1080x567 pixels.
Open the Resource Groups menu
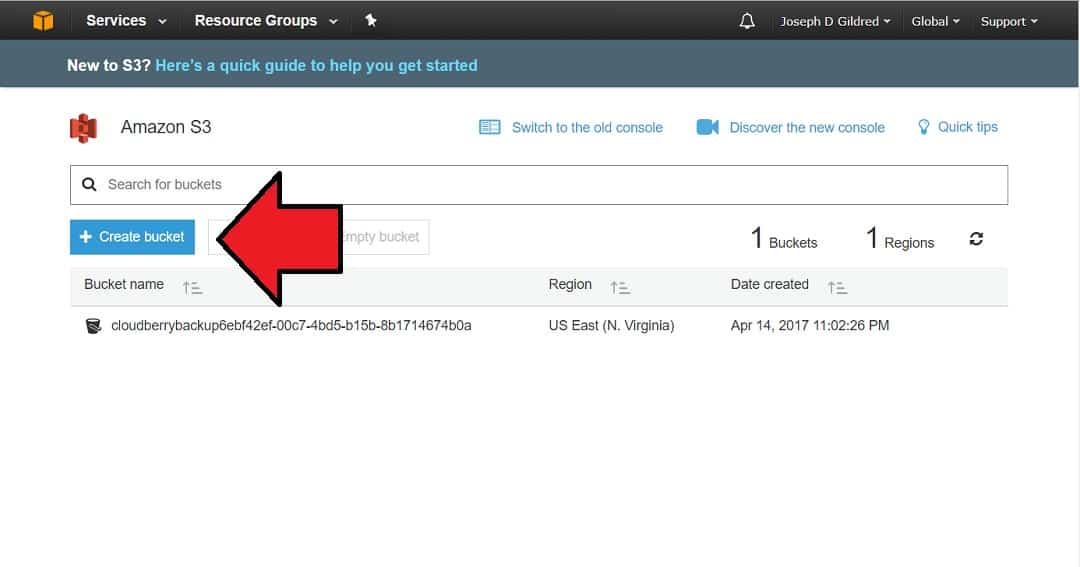point(266,21)
